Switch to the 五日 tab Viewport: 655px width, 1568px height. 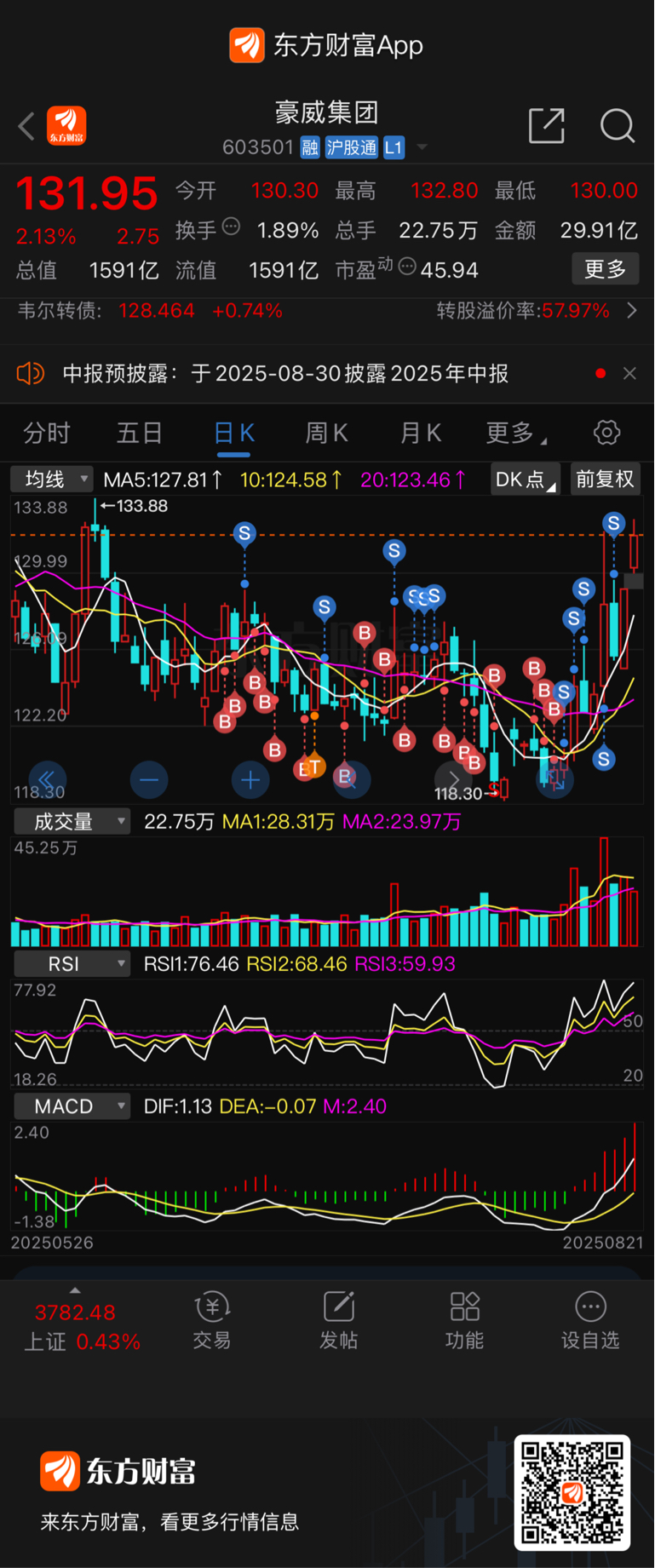point(140,434)
